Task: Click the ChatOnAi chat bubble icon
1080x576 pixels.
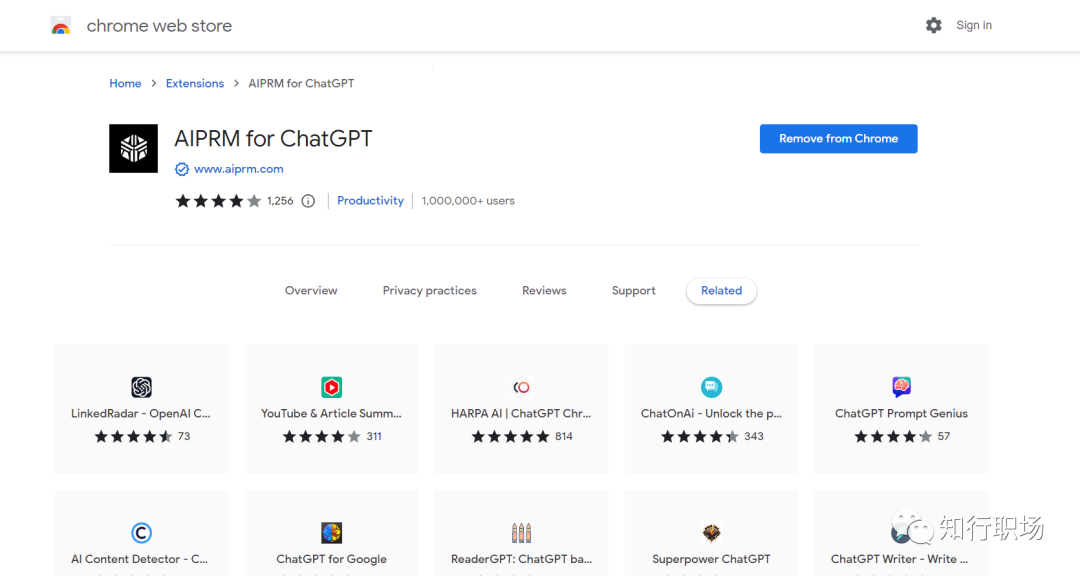Action: tap(712, 387)
